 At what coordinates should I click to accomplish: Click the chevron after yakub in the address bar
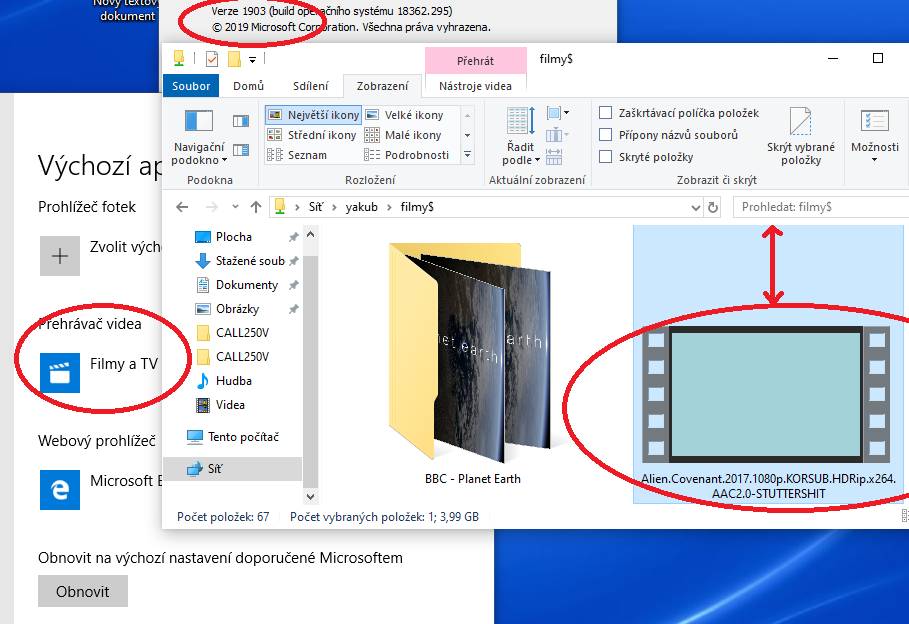tap(389, 207)
